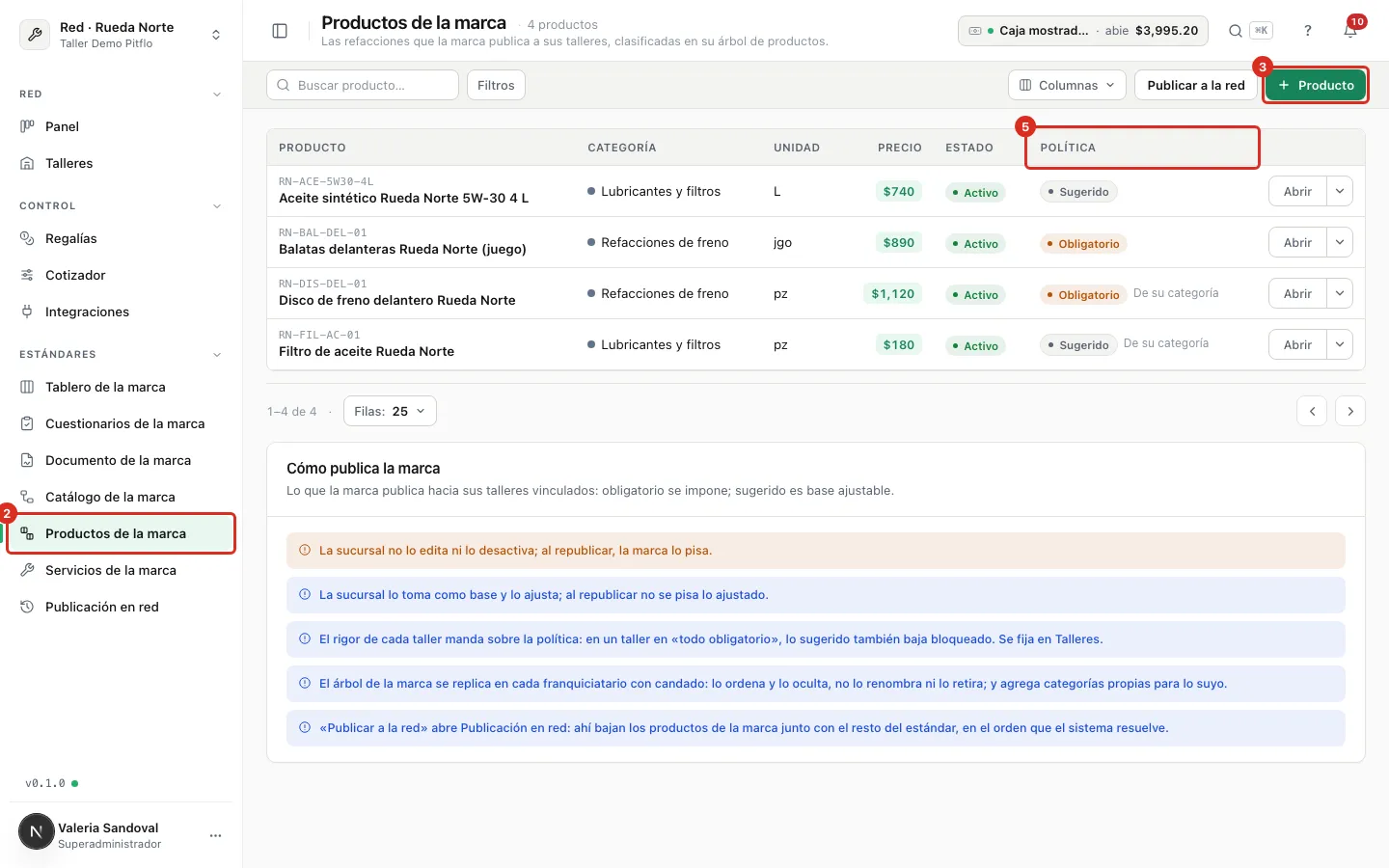The image size is (1389, 868).
Task: Open the Columnas dropdown
Action: (x=1067, y=85)
